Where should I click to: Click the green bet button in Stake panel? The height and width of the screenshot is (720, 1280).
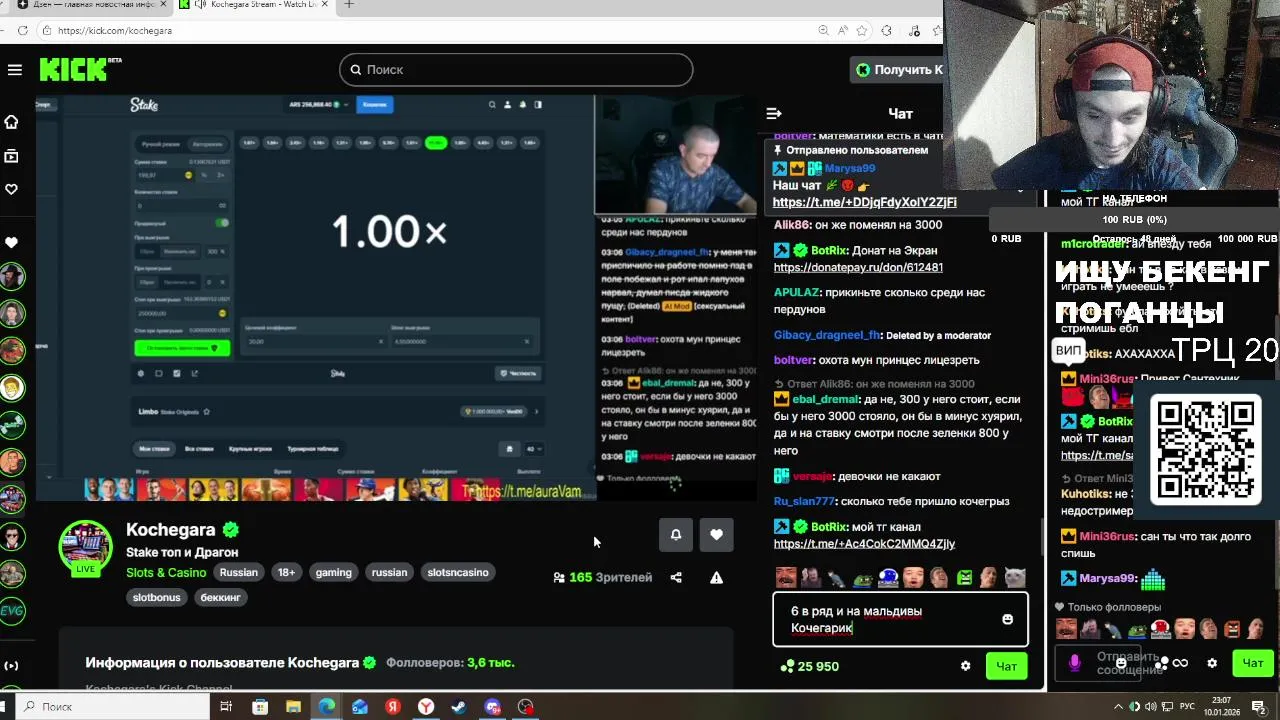coord(182,348)
